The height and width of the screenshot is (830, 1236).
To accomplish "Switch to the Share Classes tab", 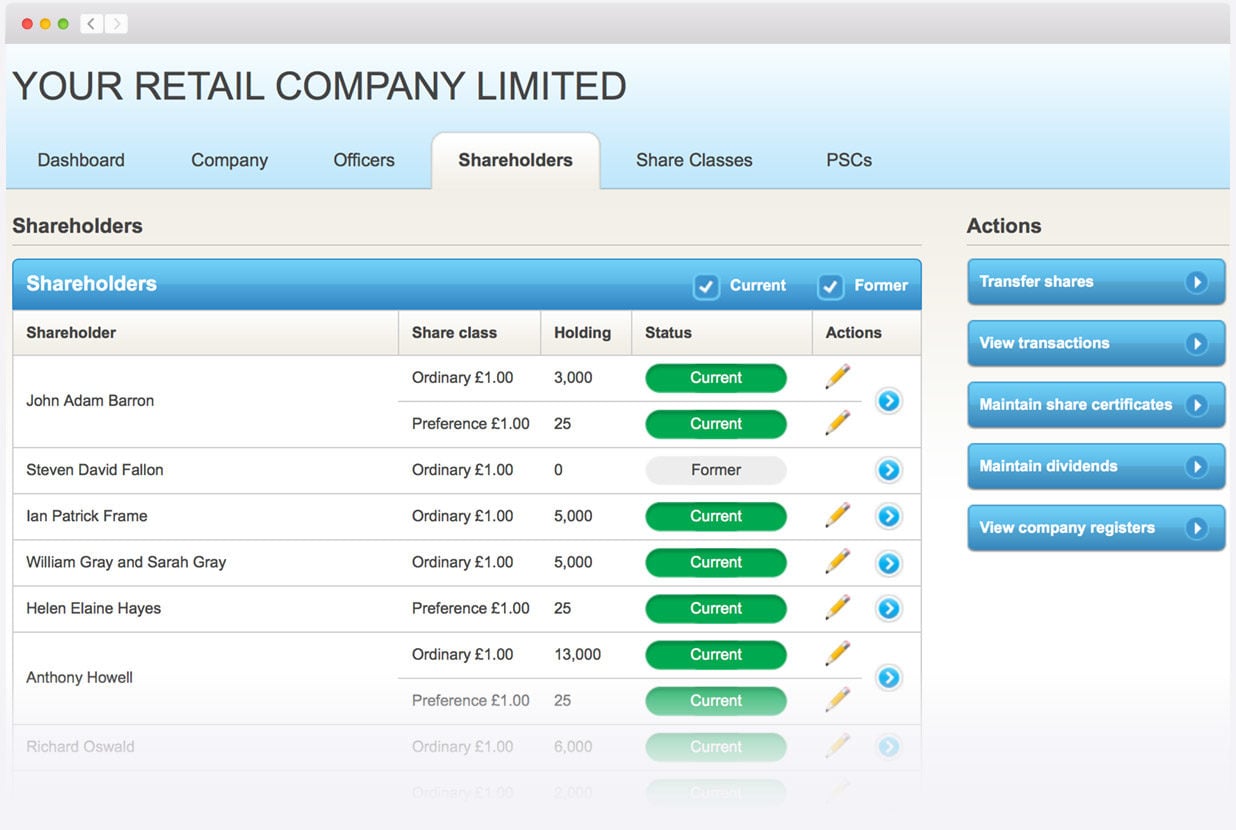I will coord(694,159).
